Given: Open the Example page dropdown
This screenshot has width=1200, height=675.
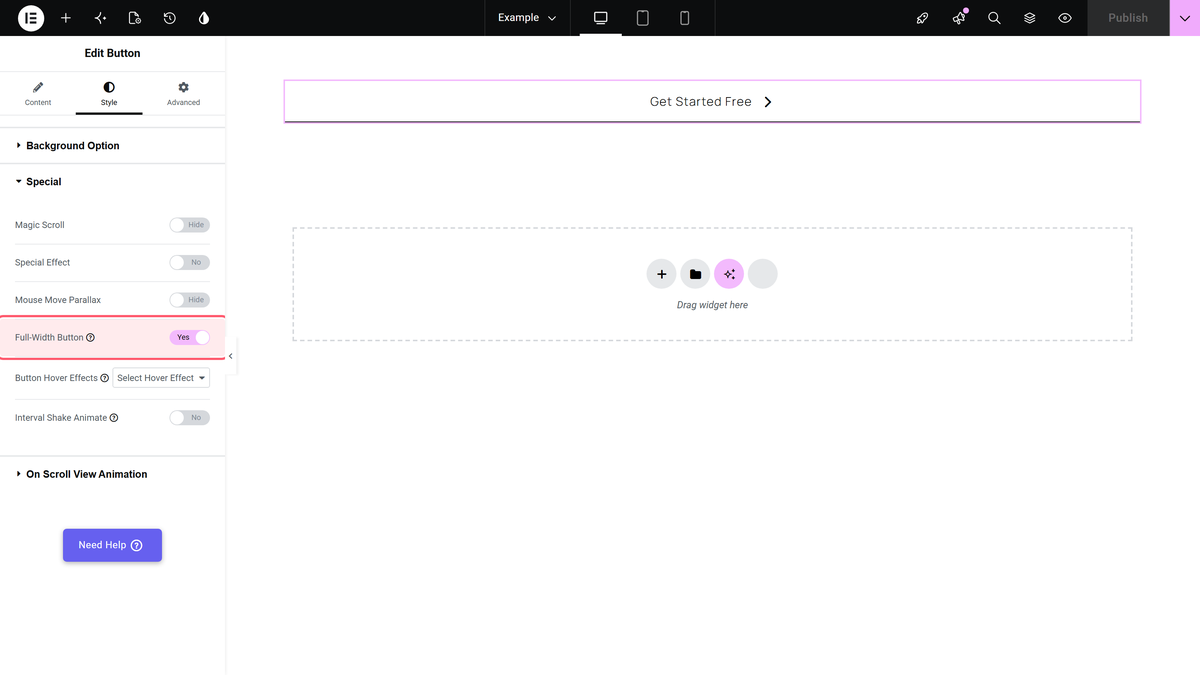Looking at the screenshot, I should click(x=527, y=18).
